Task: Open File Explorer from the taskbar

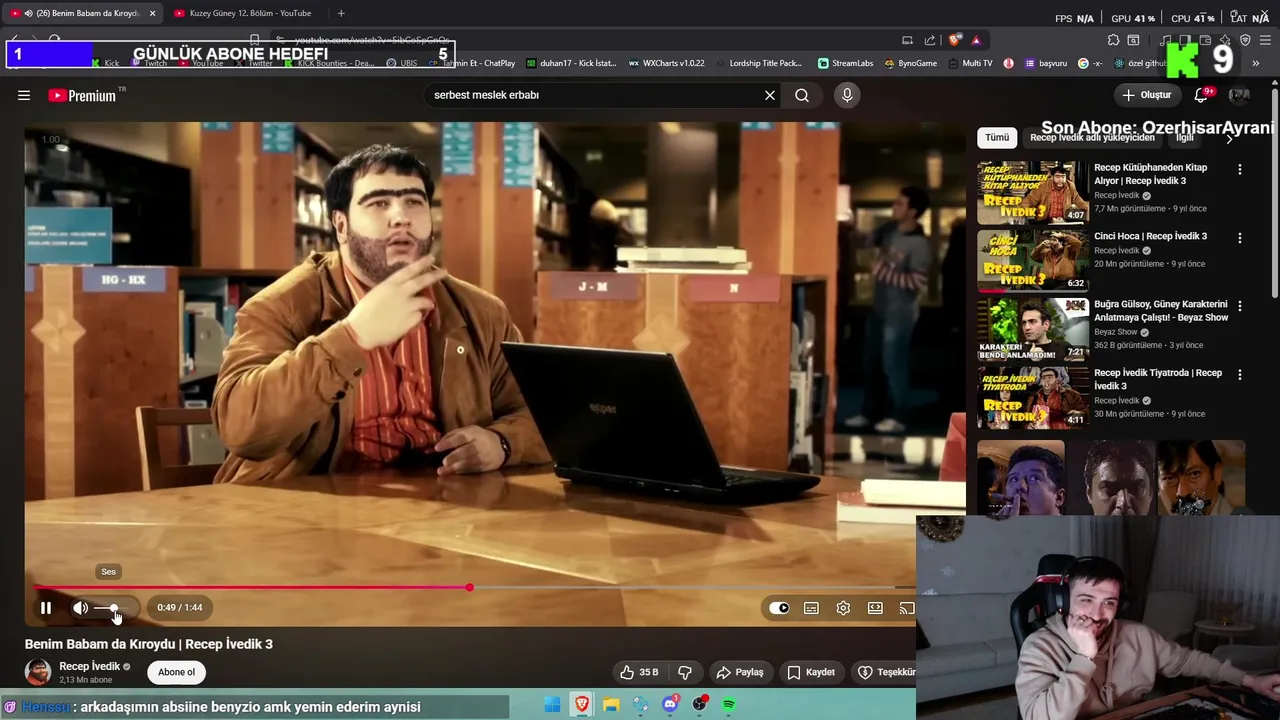Action: (x=611, y=705)
